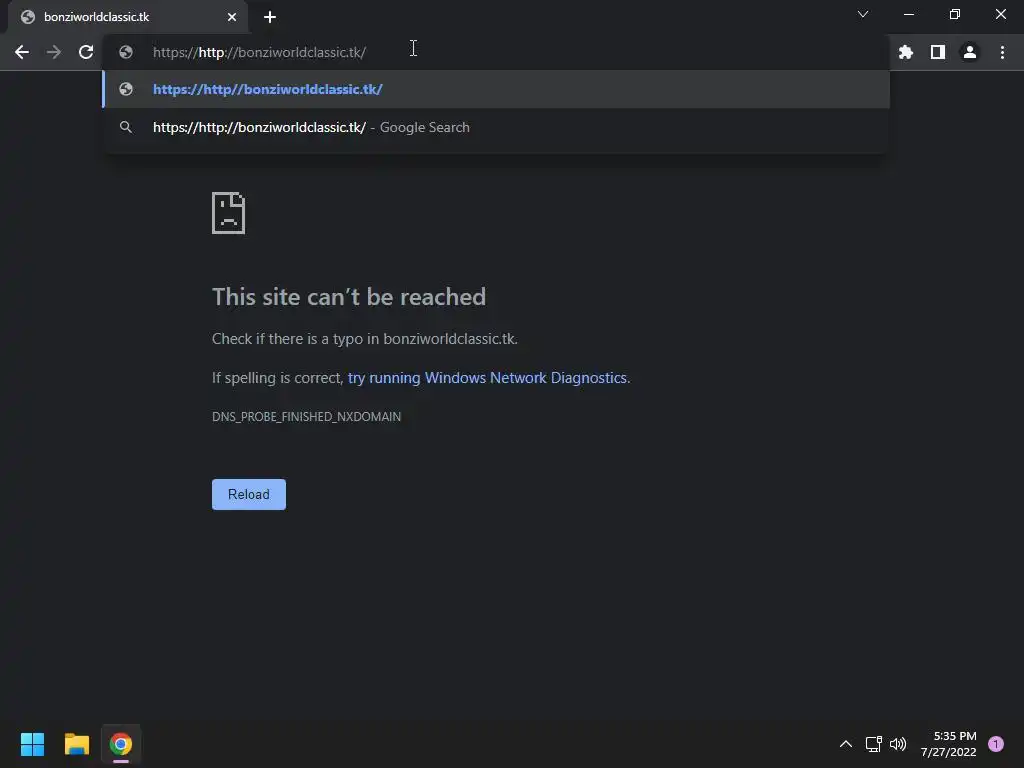1024x768 pixels.
Task: Click the globe icon in the address bar
Action: pos(126,52)
